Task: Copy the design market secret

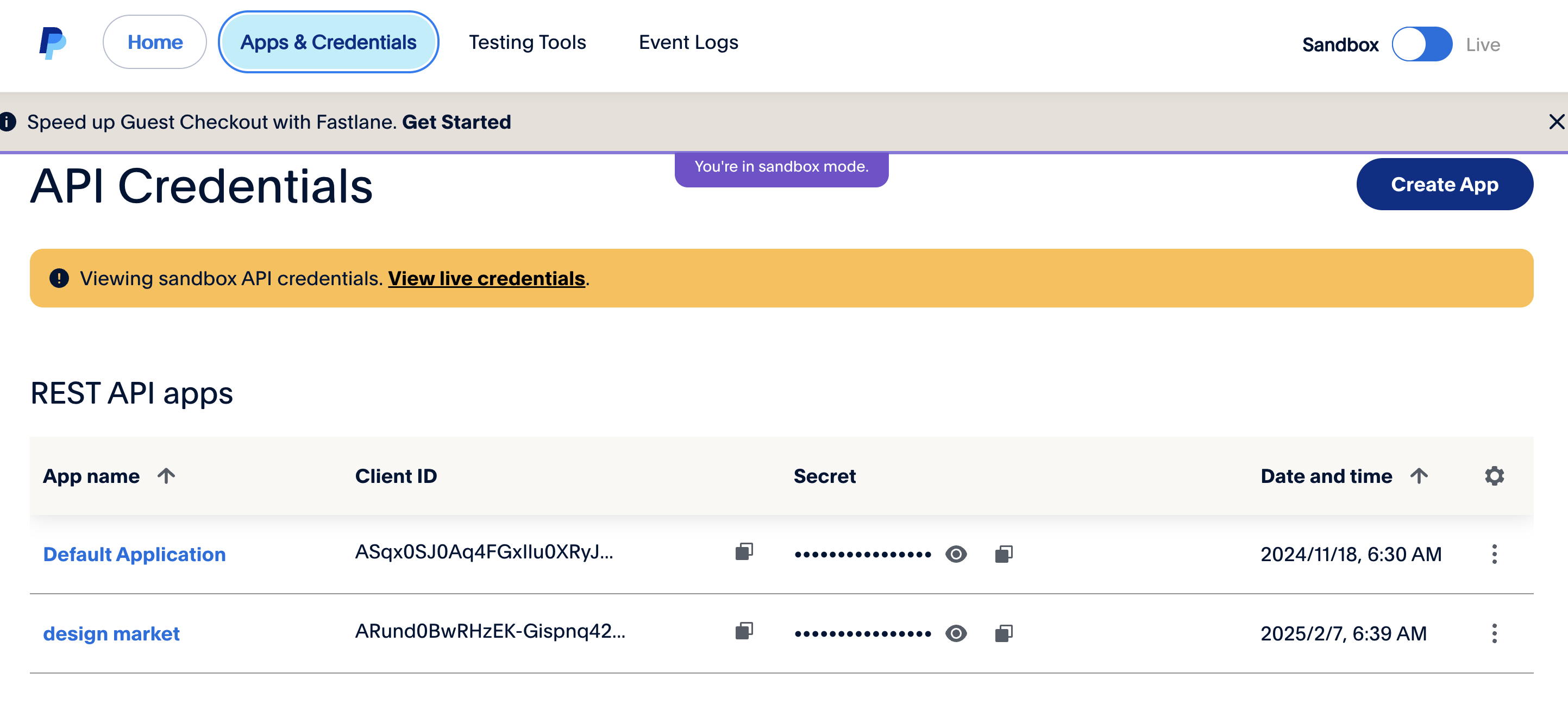Action: 1003,633
